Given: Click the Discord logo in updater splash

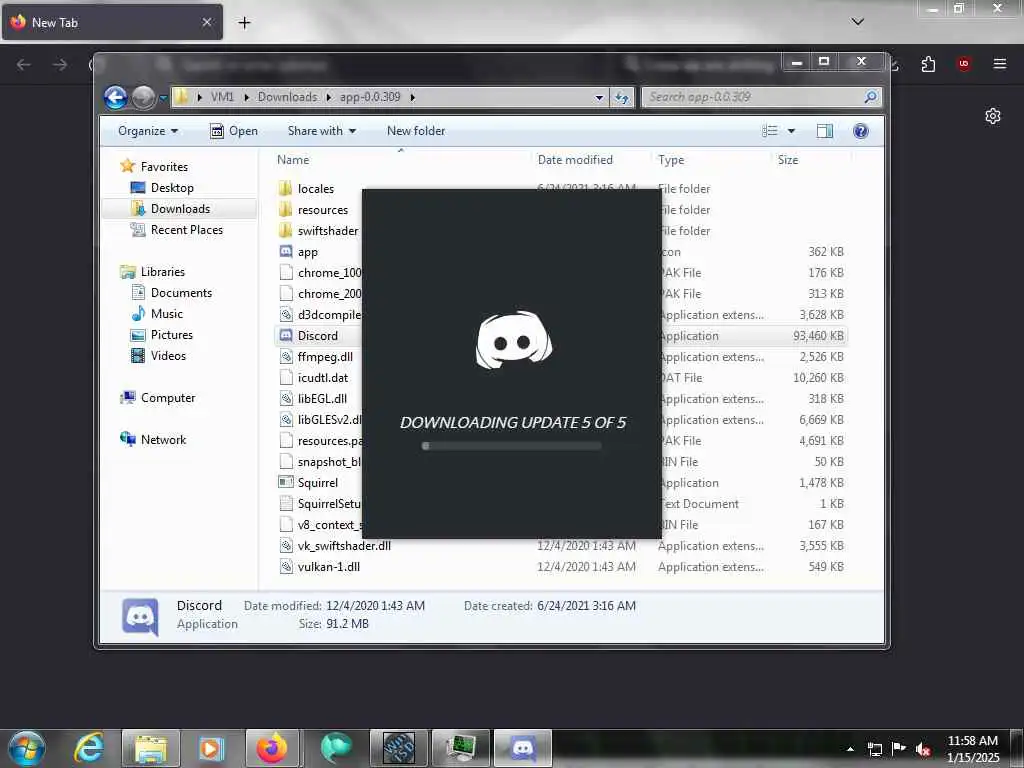Looking at the screenshot, I should click(x=514, y=340).
